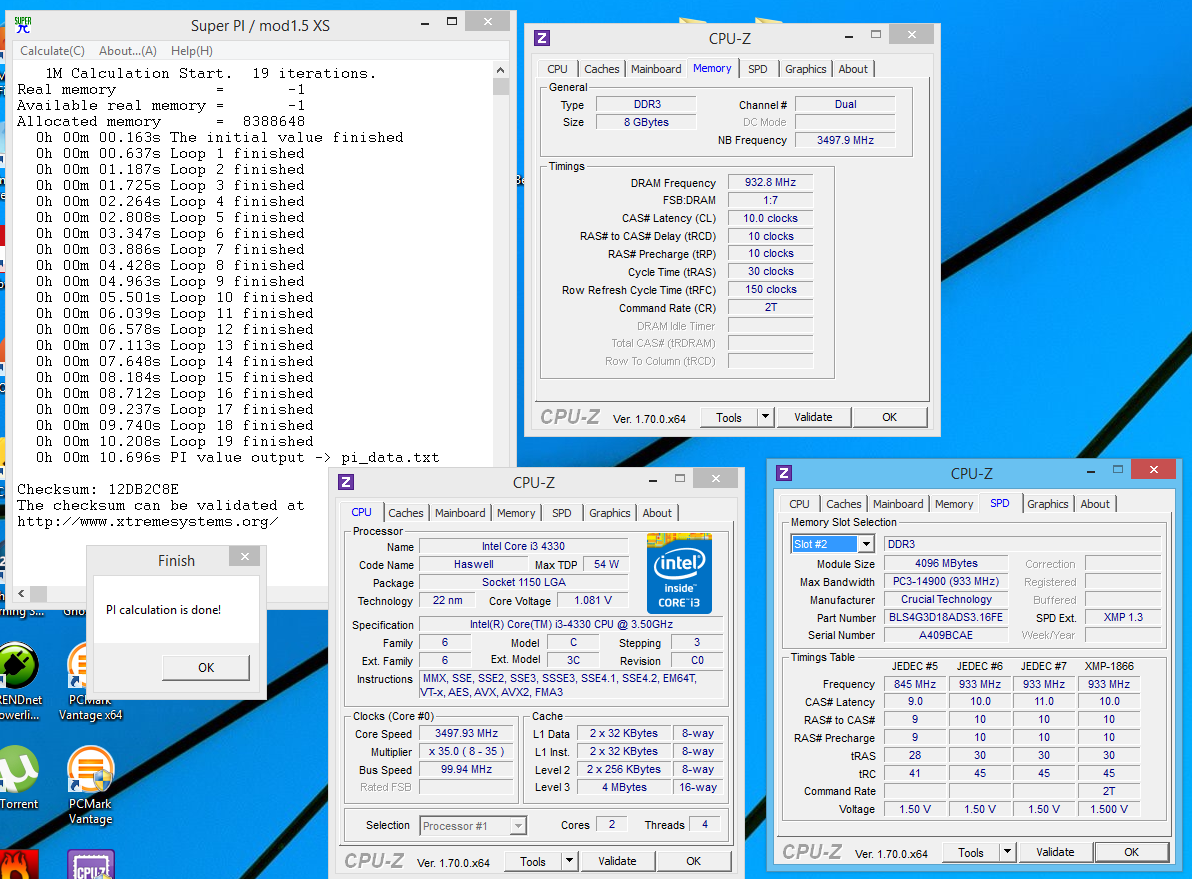1192x879 pixels.
Task: Open the flame icon desktop shortcut
Action: pos(19,865)
